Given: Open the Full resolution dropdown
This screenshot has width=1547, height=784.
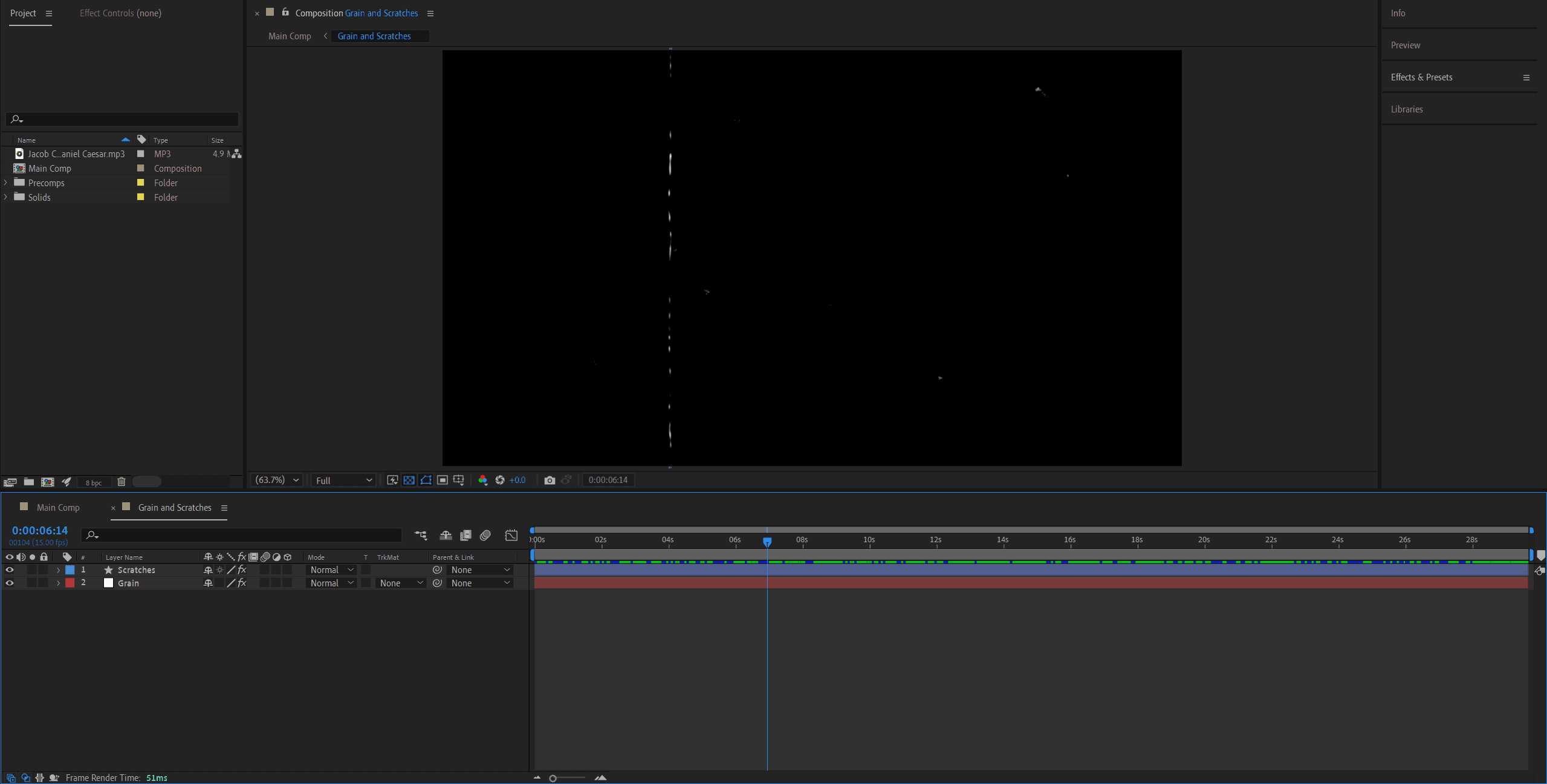Looking at the screenshot, I should [343, 480].
